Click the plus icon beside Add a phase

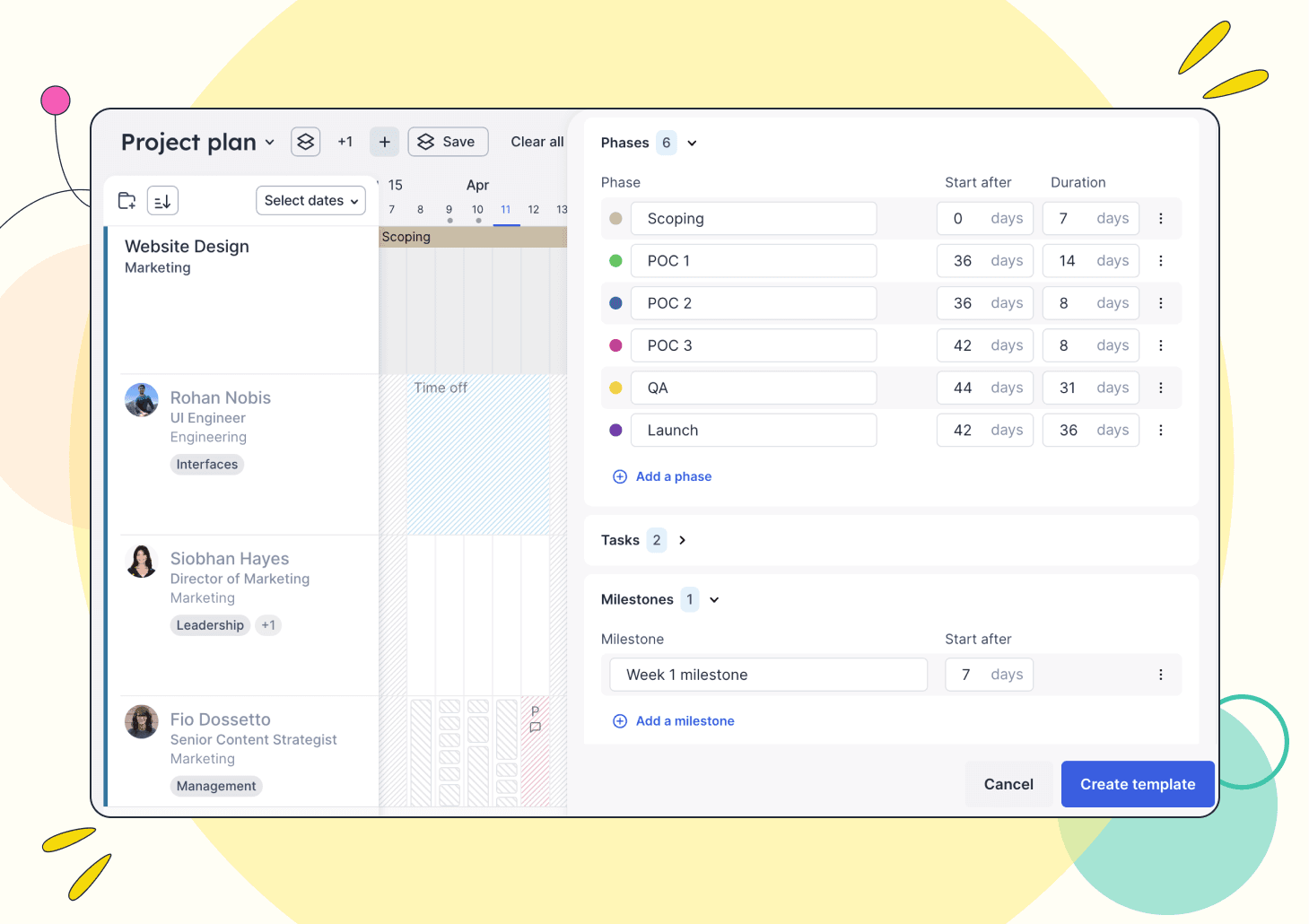(x=620, y=476)
